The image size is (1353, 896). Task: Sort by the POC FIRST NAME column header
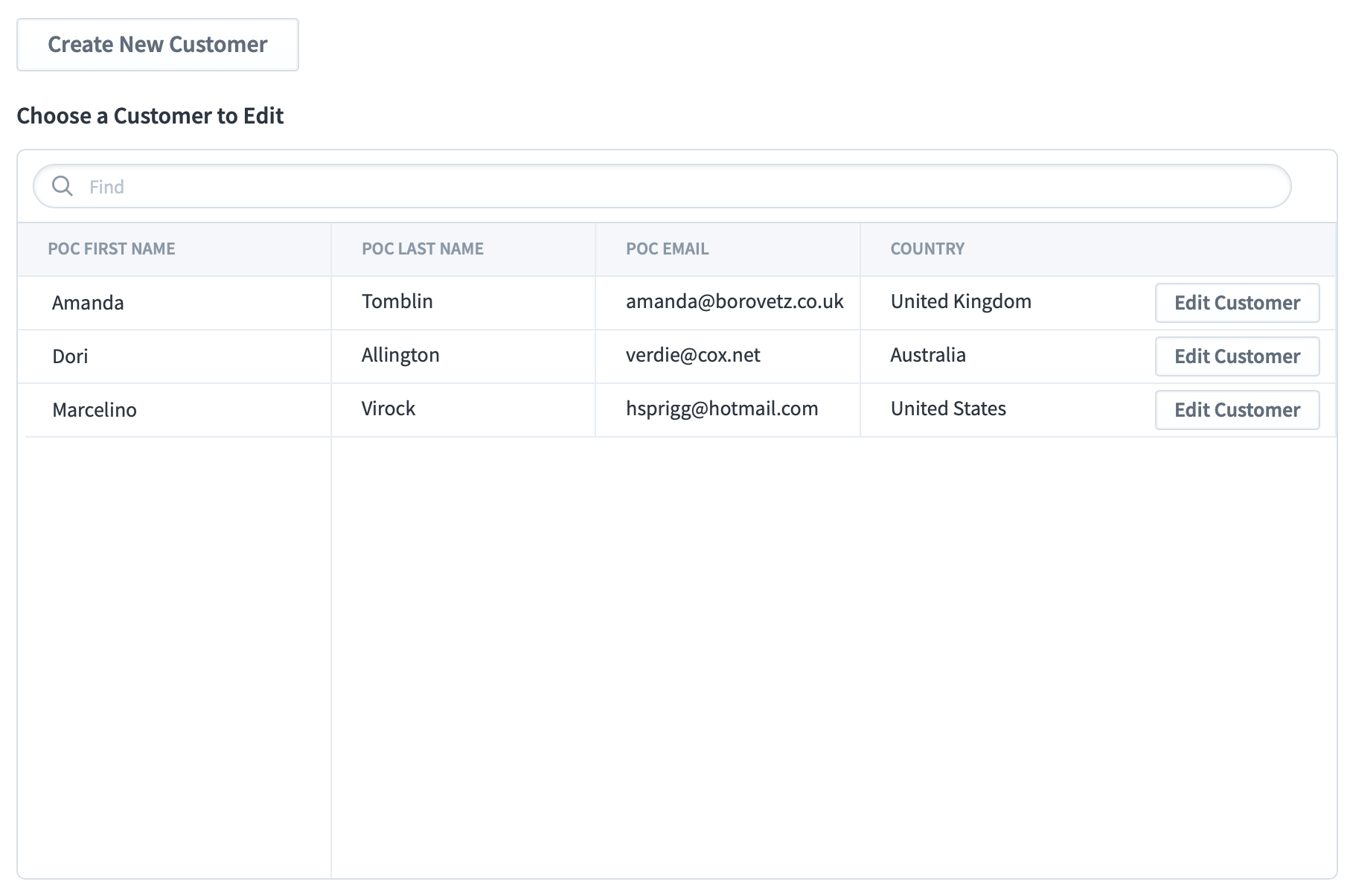pyautogui.click(x=112, y=249)
